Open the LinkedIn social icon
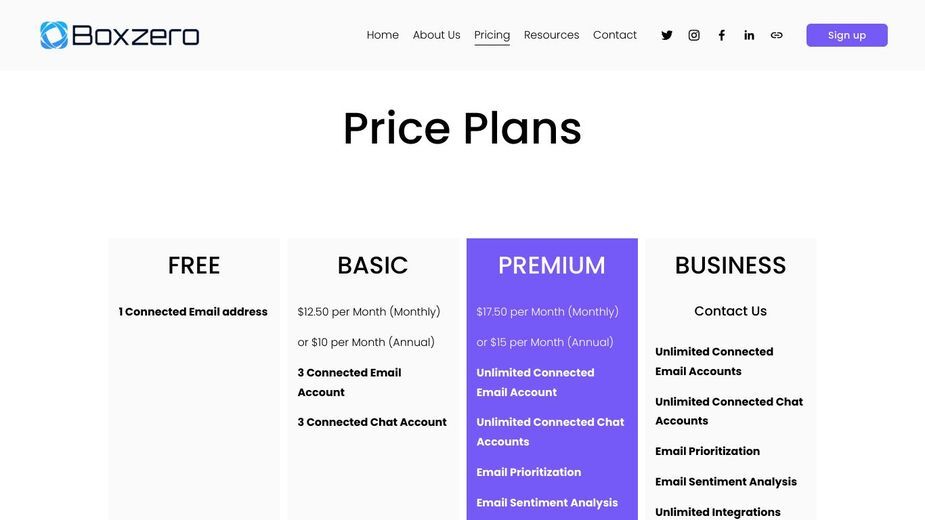 (x=749, y=35)
